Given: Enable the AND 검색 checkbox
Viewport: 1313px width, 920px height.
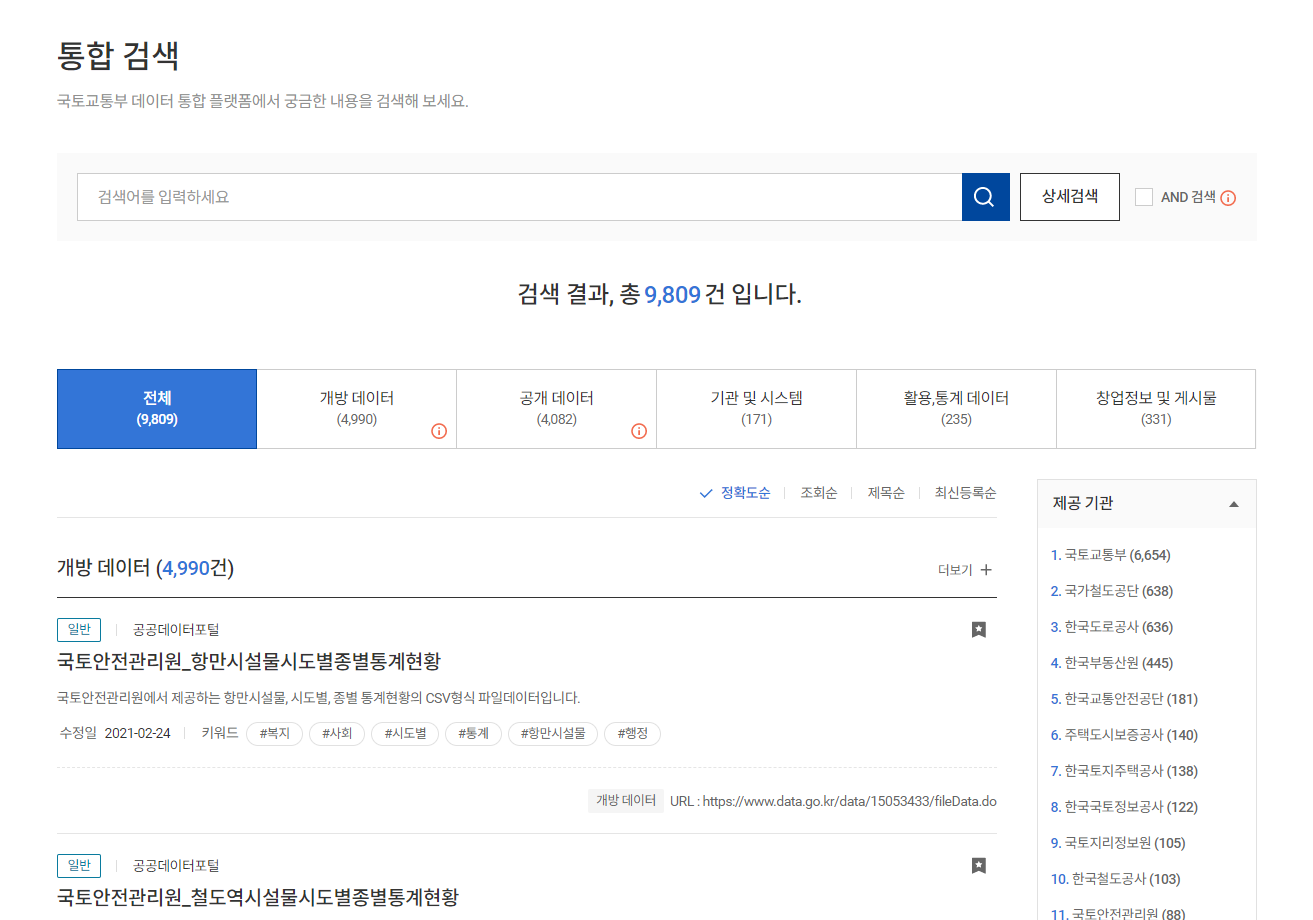Looking at the screenshot, I should (x=1144, y=197).
